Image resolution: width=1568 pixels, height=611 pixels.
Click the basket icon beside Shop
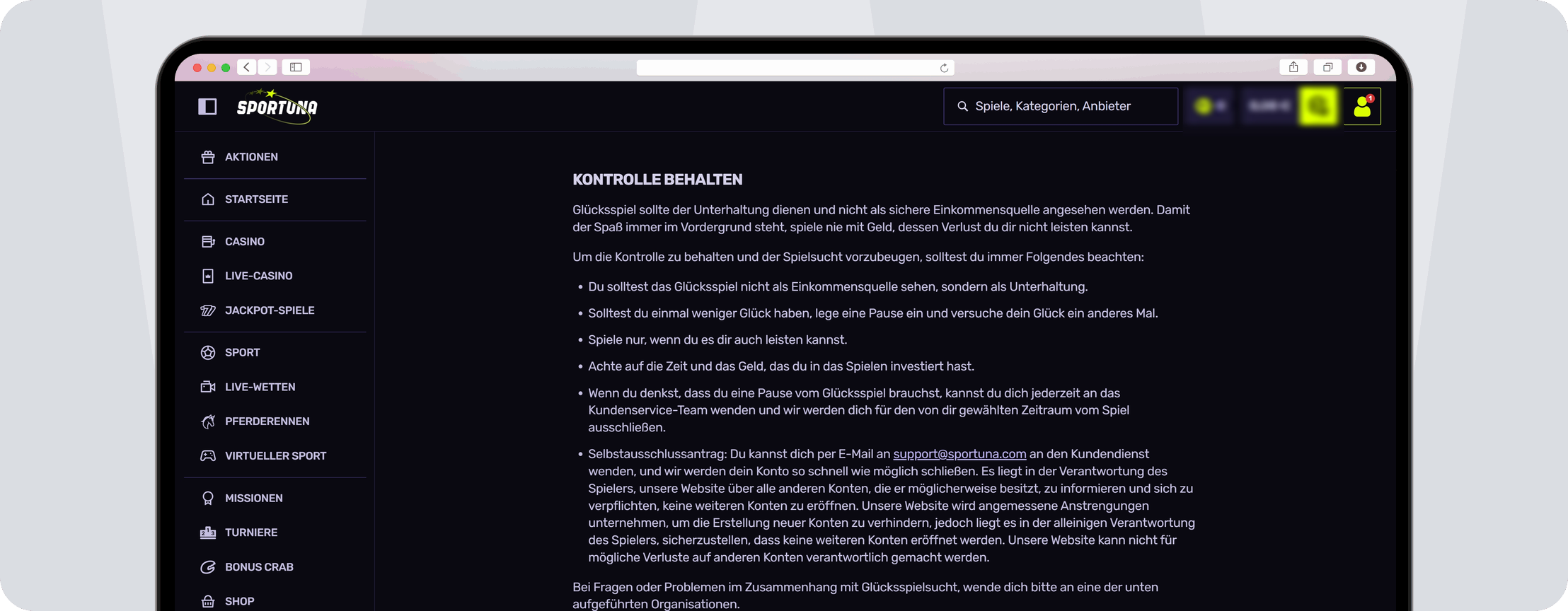(208, 602)
